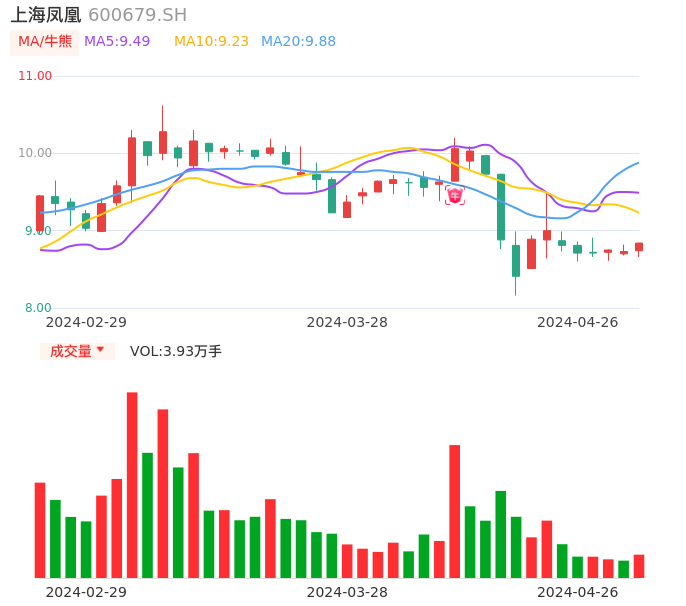Click the last red volume bar on right
This screenshot has width=686, height=606.
pyautogui.click(x=639, y=566)
